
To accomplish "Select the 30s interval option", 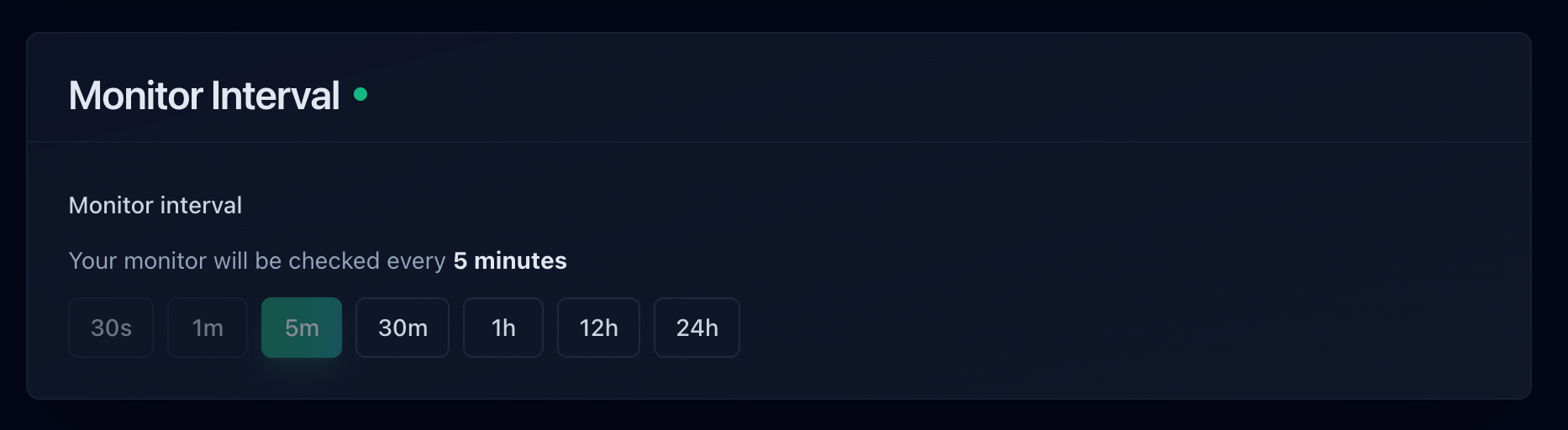I will (111, 328).
